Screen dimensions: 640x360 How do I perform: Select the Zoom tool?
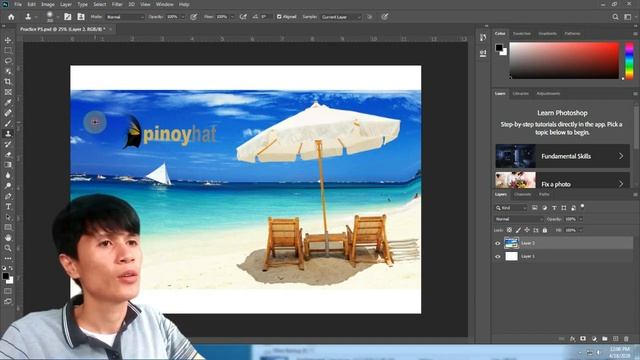pyautogui.click(x=8, y=248)
